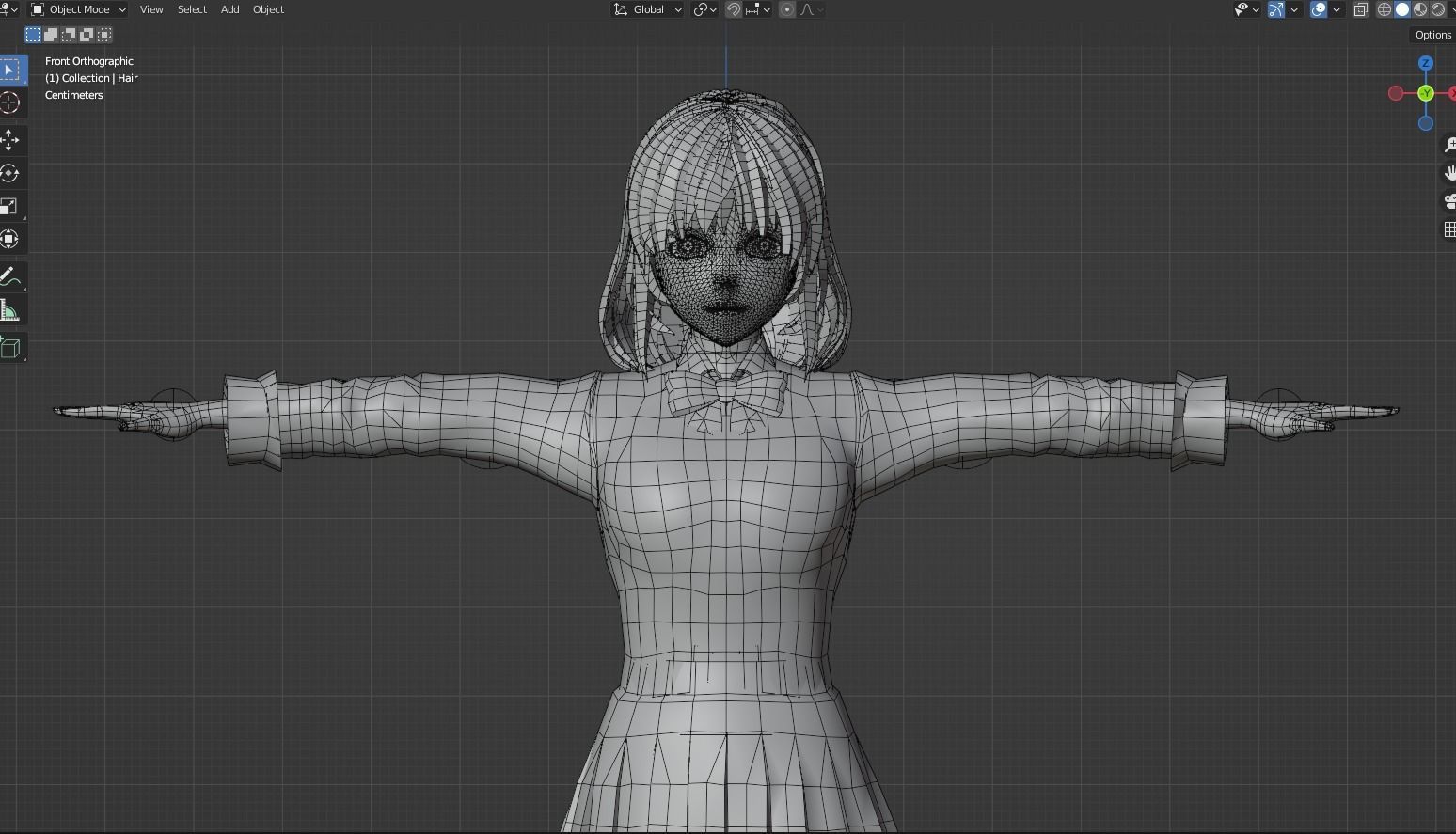Screen dimensions: 1456x834
Task: Toggle X-ray mode
Action: 1360,9
